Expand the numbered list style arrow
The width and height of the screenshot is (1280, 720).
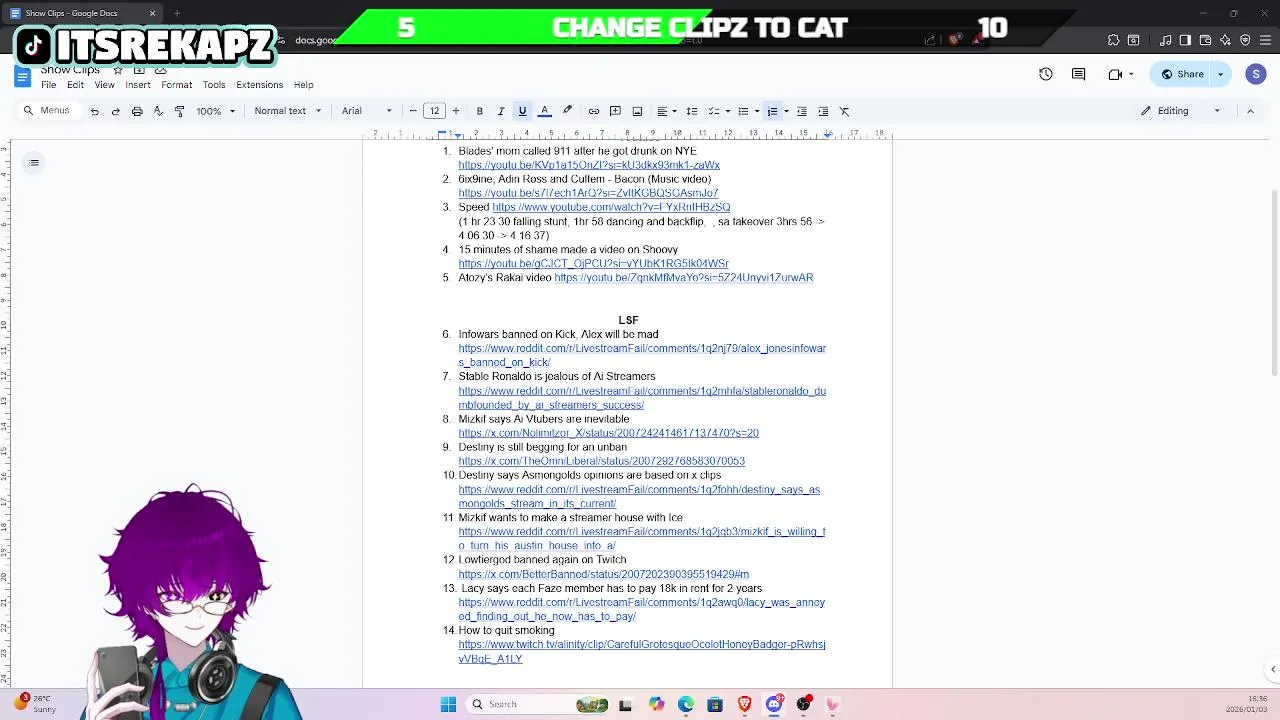[786, 111]
